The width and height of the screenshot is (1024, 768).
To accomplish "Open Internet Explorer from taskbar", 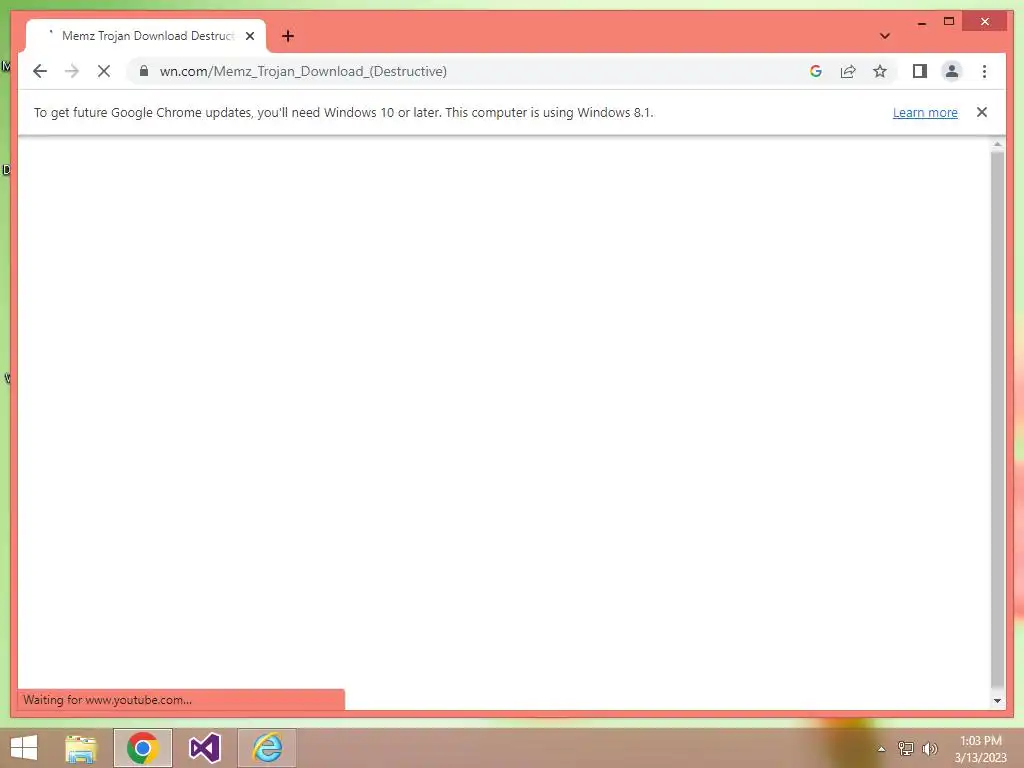I will tap(267, 748).
